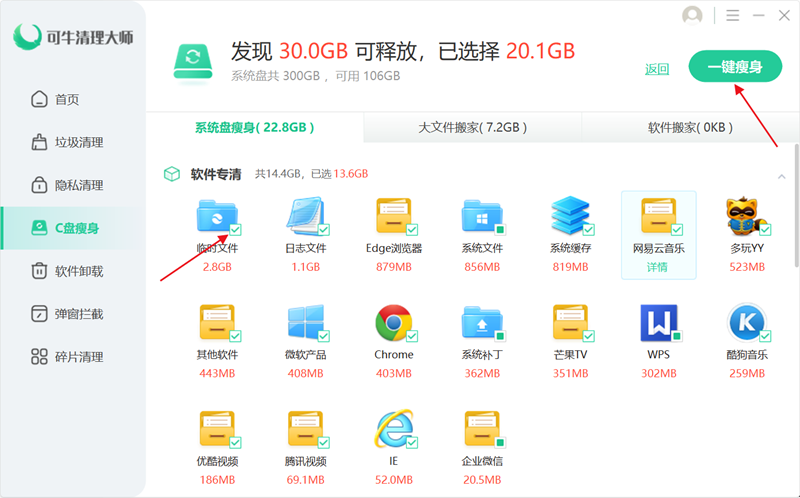Click the 已选 13.6GB summary text
This screenshot has width=800, height=498.
click(340, 174)
